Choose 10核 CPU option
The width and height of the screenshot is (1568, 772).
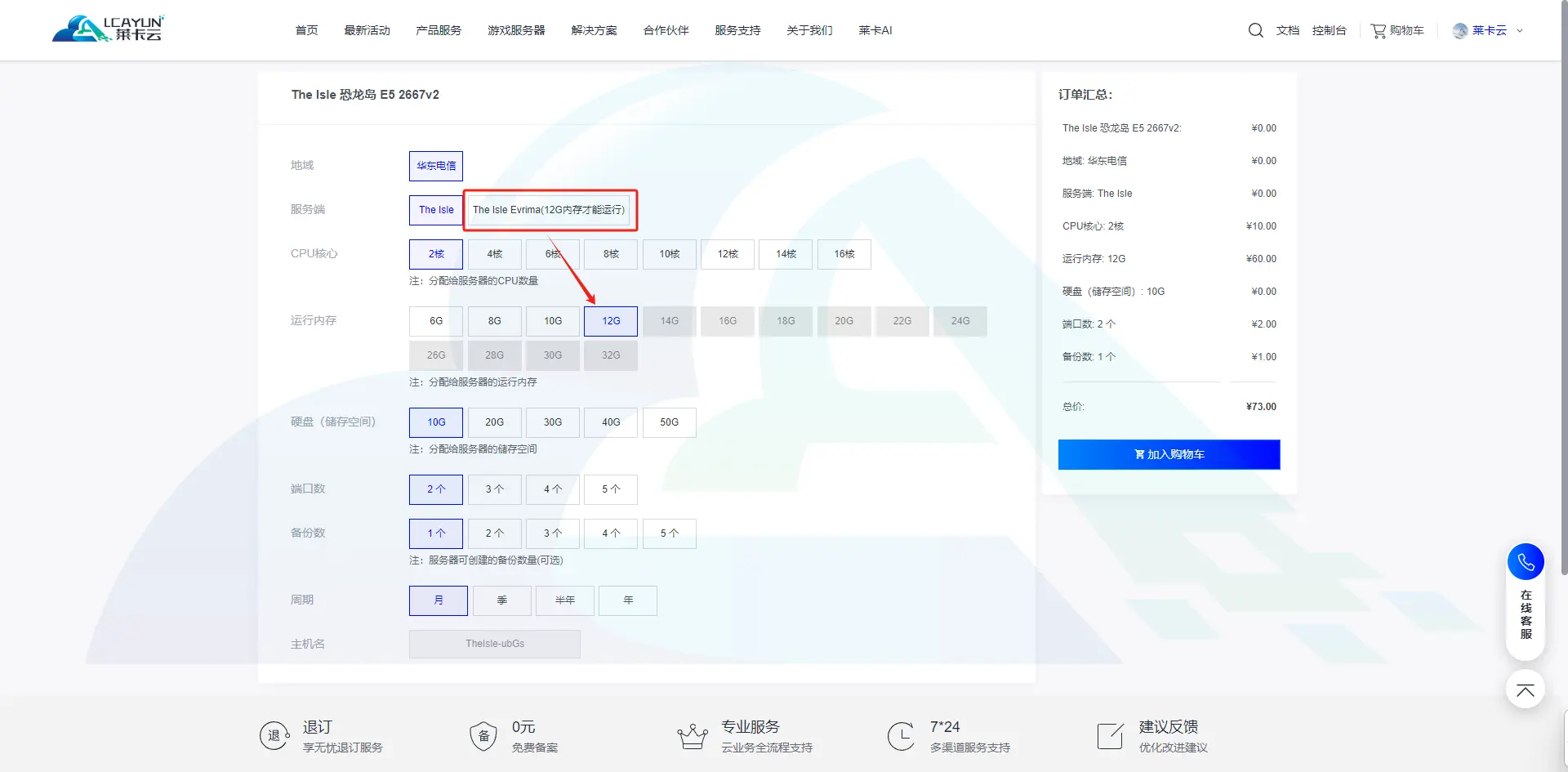pyautogui.click(x=670, y=254)
